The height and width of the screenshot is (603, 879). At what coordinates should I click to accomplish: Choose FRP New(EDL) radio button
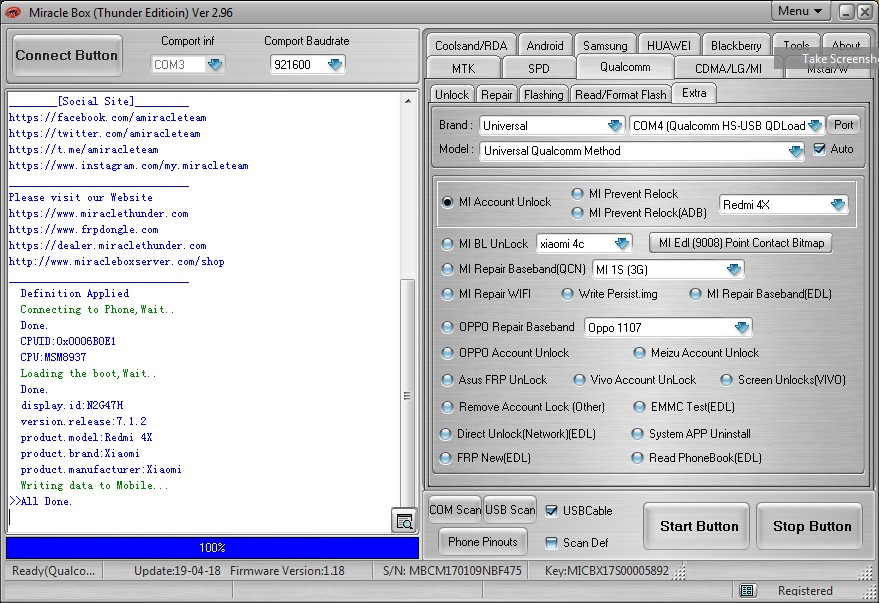(x=445, y=458)
